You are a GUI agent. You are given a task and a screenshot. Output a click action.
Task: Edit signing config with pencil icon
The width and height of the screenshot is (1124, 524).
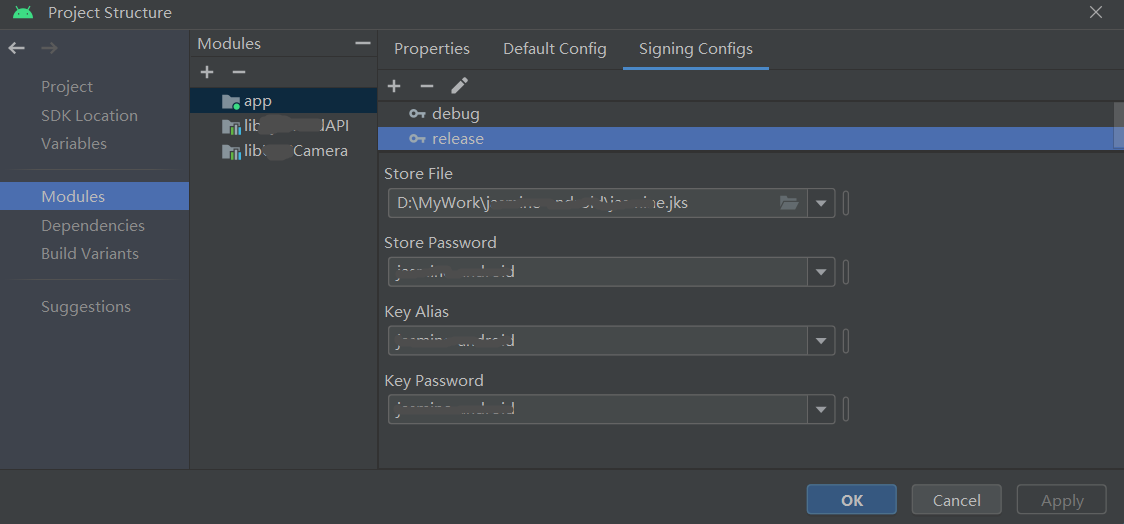pyautogui.click(x=459, y=86)
